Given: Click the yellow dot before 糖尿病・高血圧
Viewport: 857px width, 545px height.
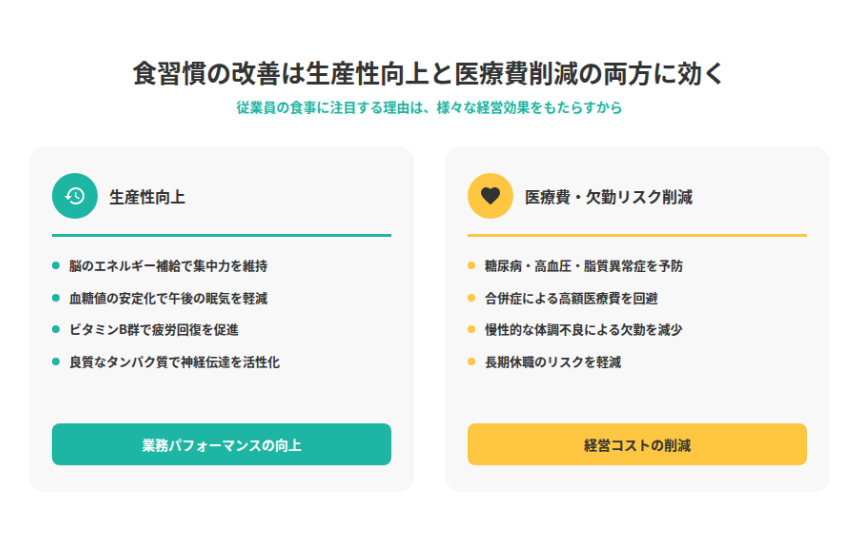Looking at the screenshot, I should click(x=471, y=266).
